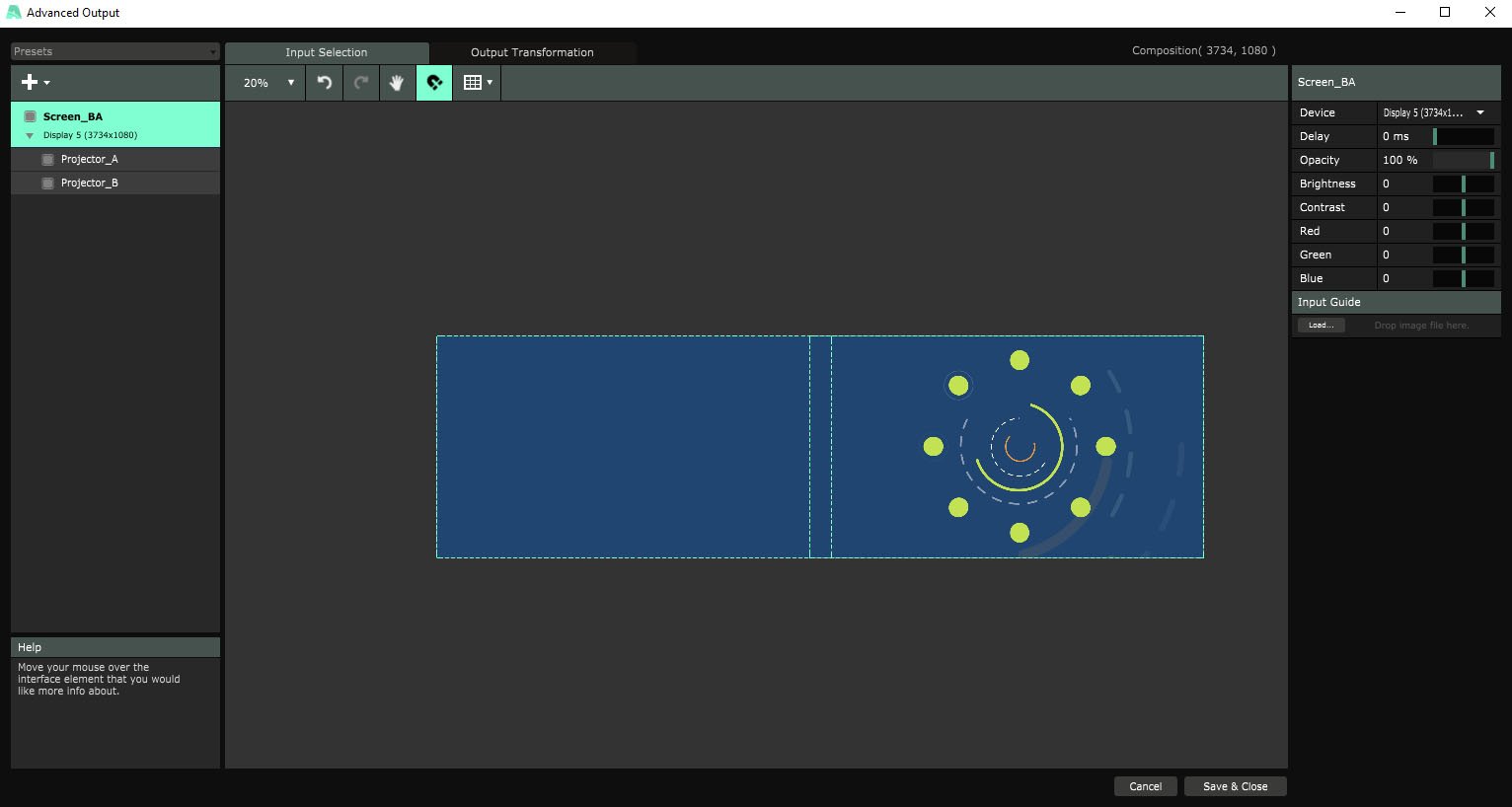
Task: Click the Brightness slider
Action: point(1463,183)
